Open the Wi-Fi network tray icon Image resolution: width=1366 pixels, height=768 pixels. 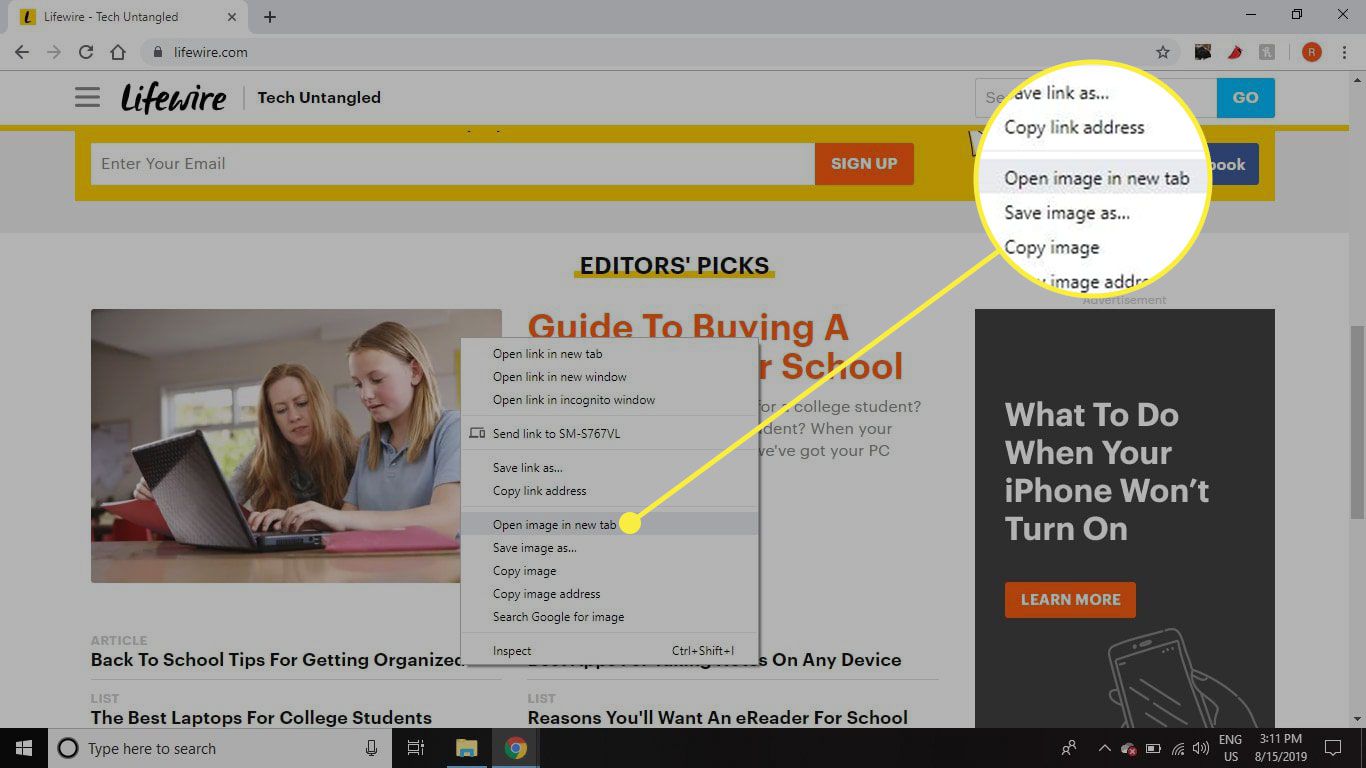tap(1178, 748)
